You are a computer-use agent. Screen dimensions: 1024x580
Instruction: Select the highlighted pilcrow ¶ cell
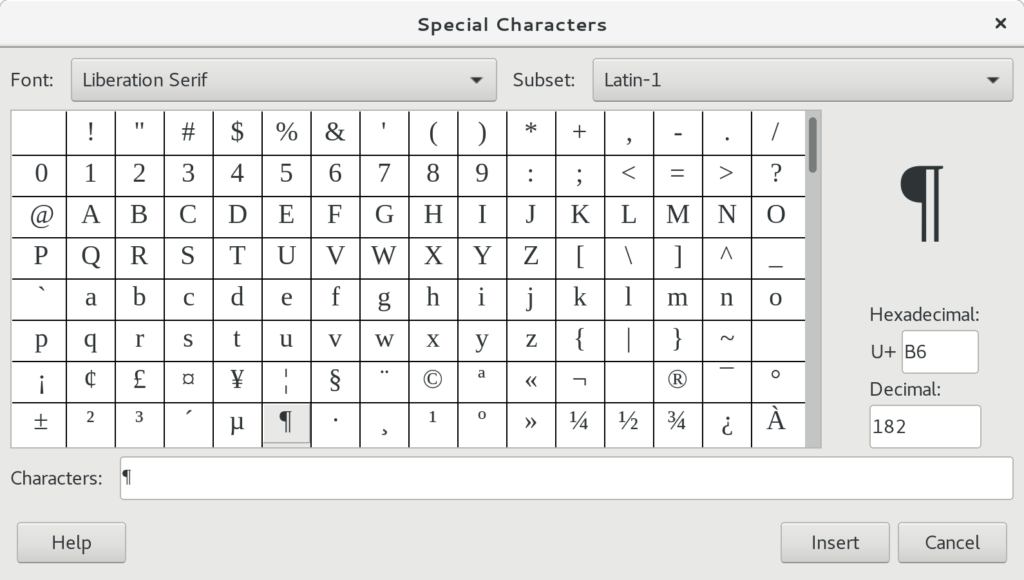click(286, 423)
